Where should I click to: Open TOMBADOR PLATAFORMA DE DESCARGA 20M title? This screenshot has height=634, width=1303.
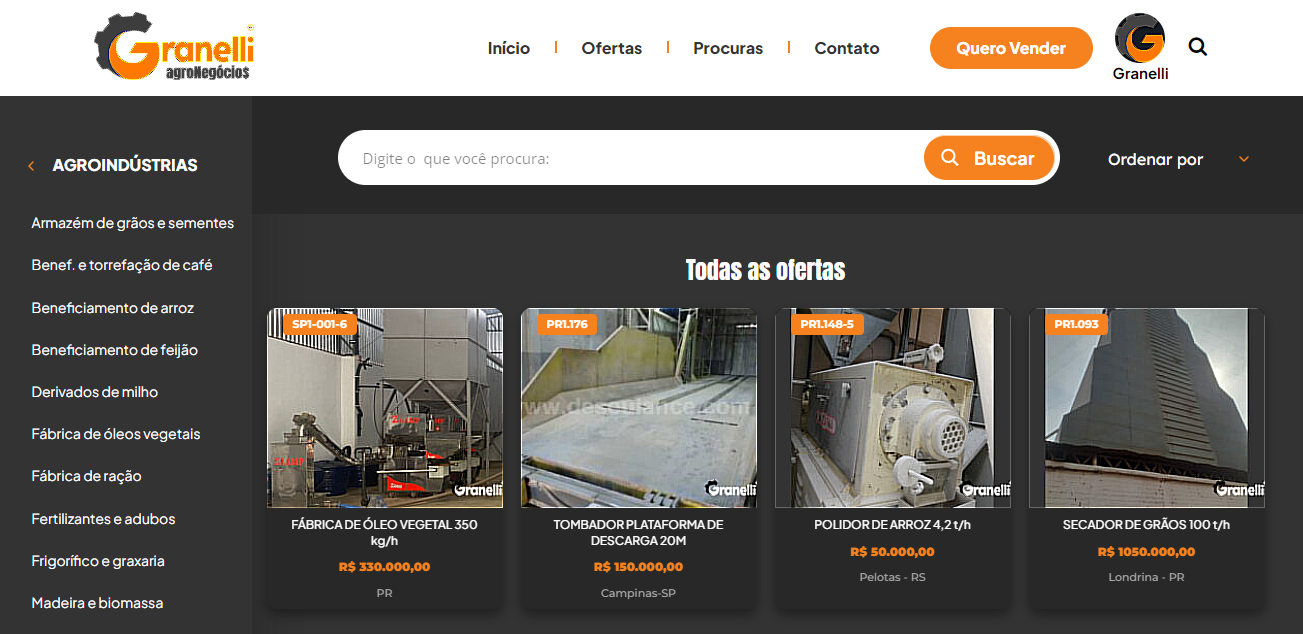click(x=639, y=533)
